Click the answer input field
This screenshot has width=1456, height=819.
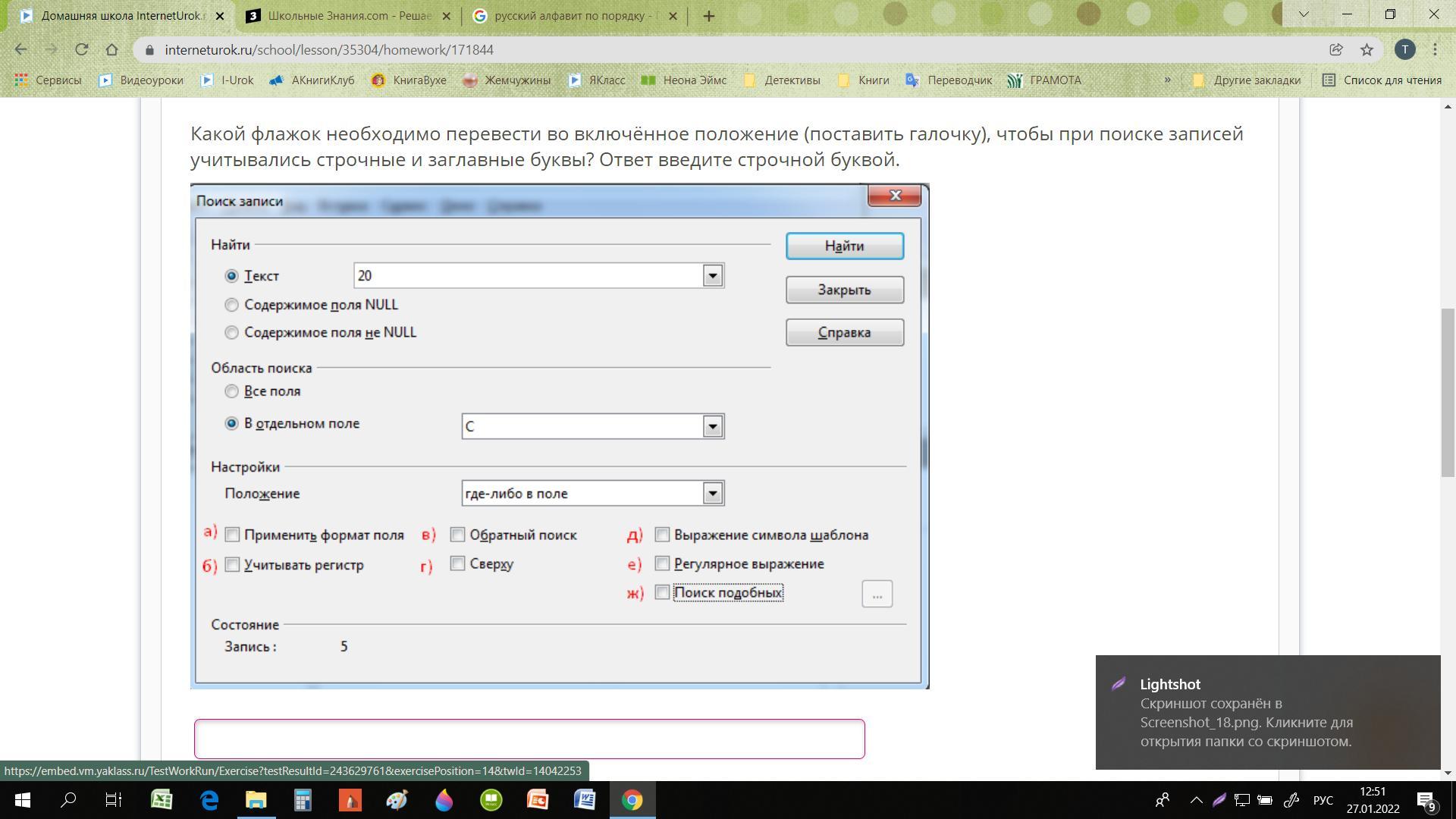click(x=529, y=739)
